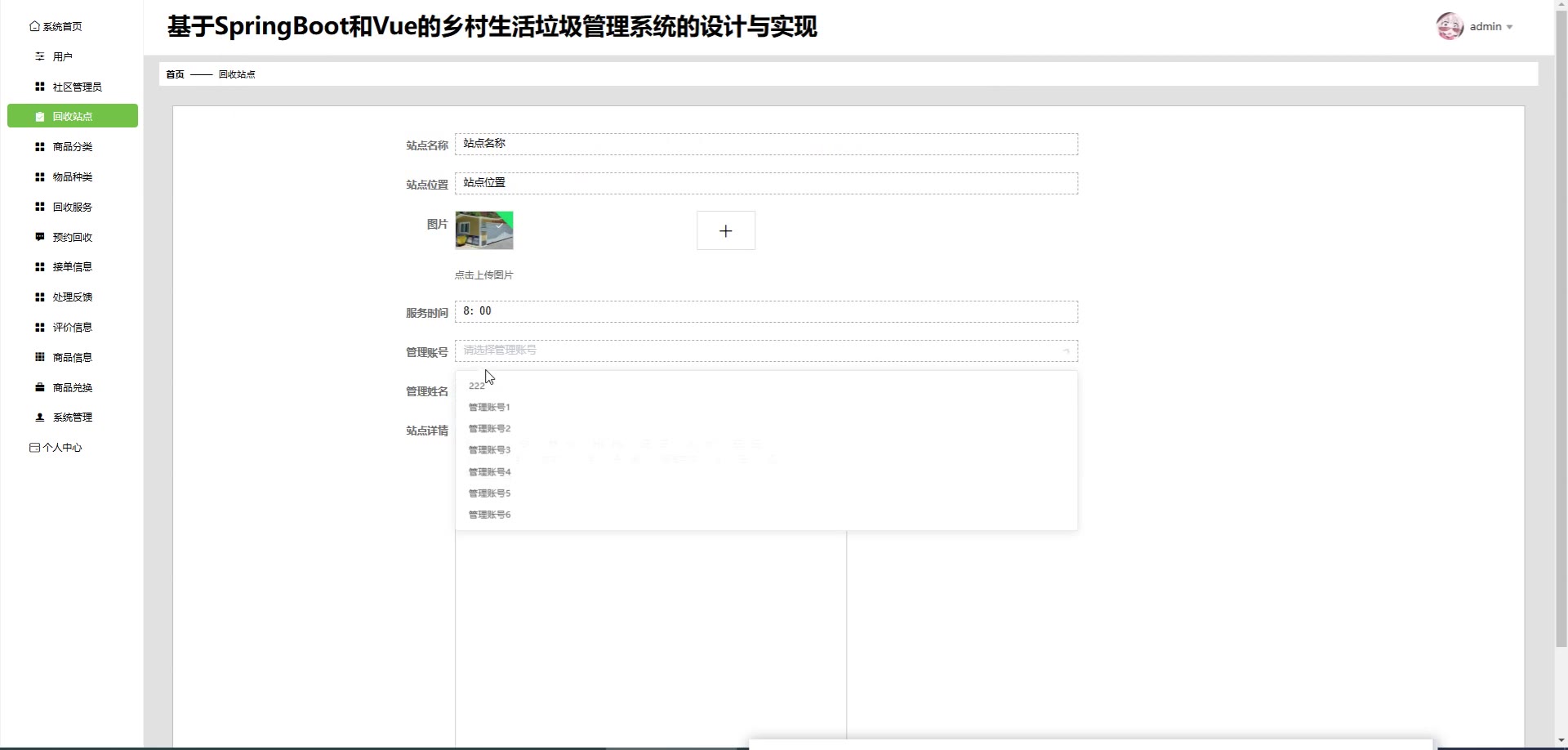Click the uploaded station image thumbnail

484,230
